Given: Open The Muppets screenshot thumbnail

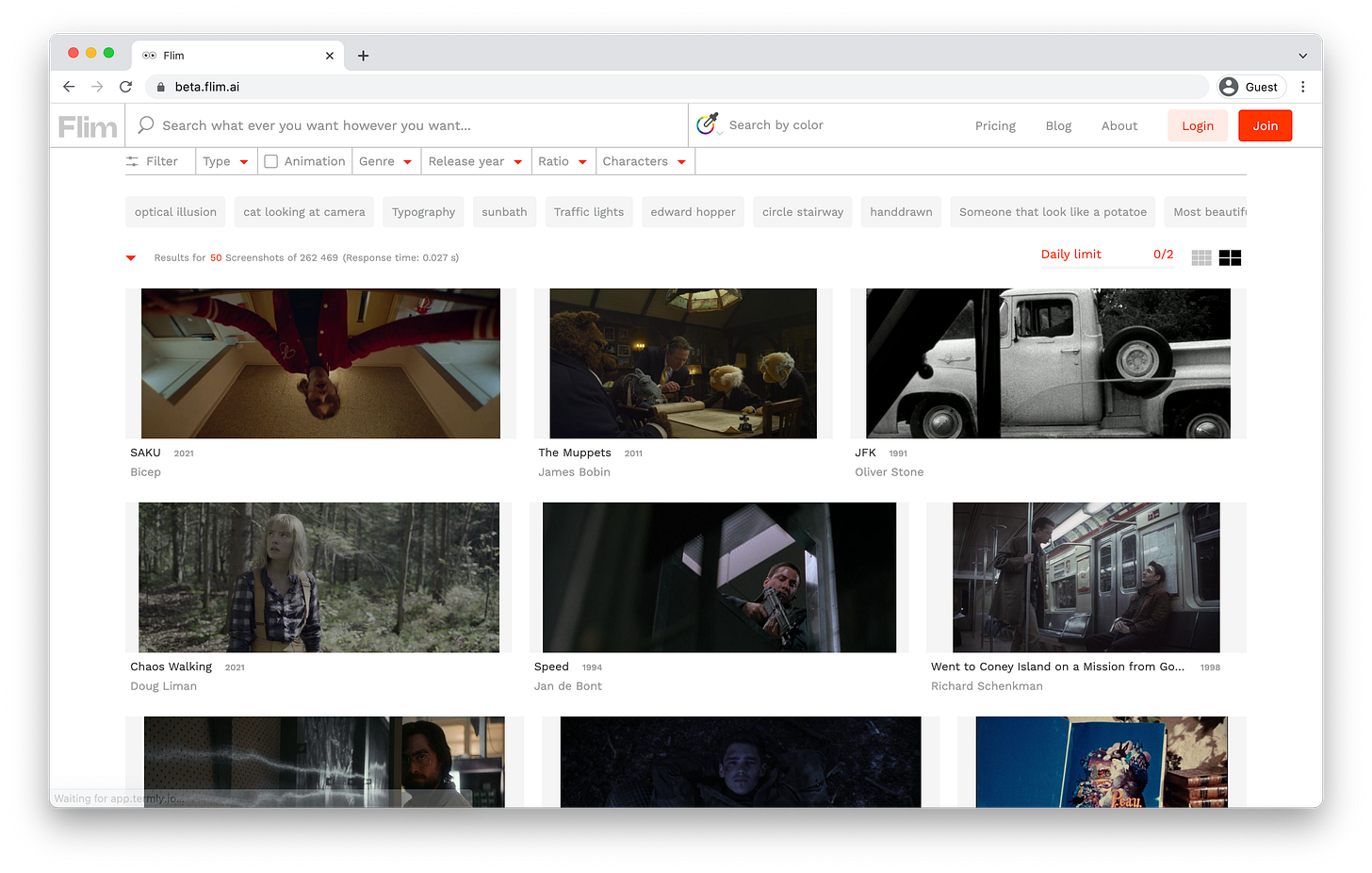Looking at the screenshot, I should [683, 363].
